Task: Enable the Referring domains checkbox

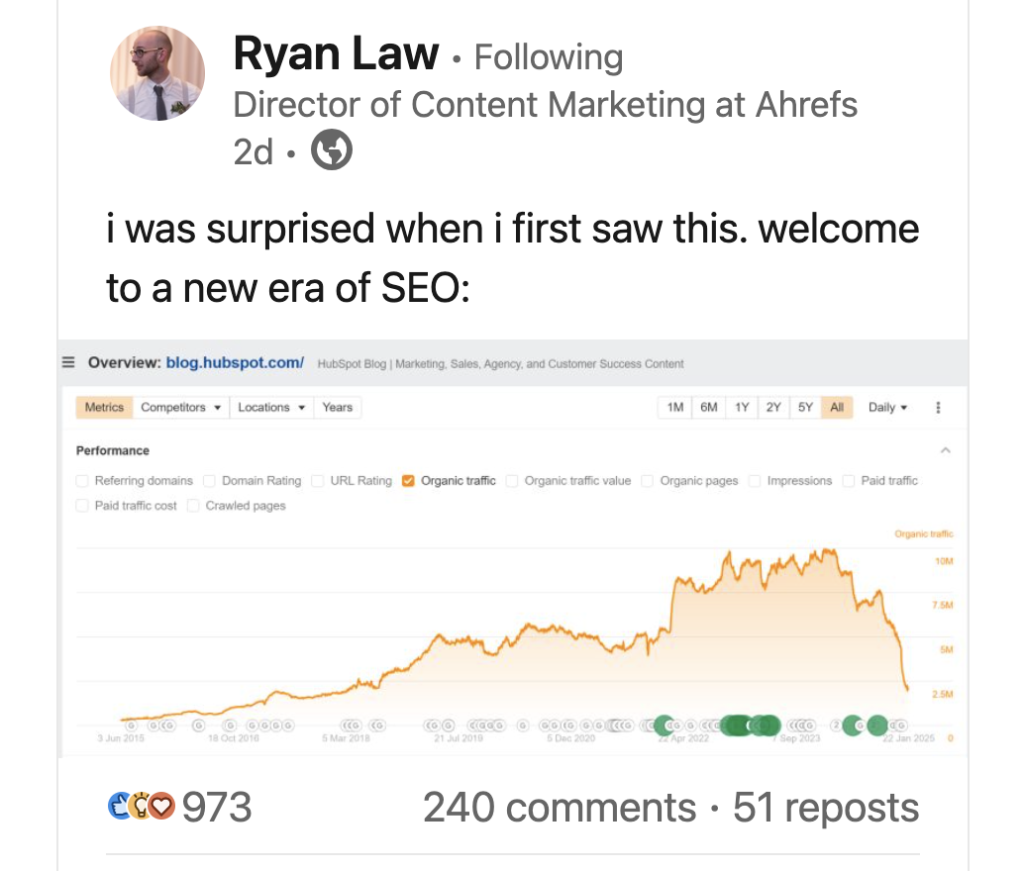Action: [83, 481]
